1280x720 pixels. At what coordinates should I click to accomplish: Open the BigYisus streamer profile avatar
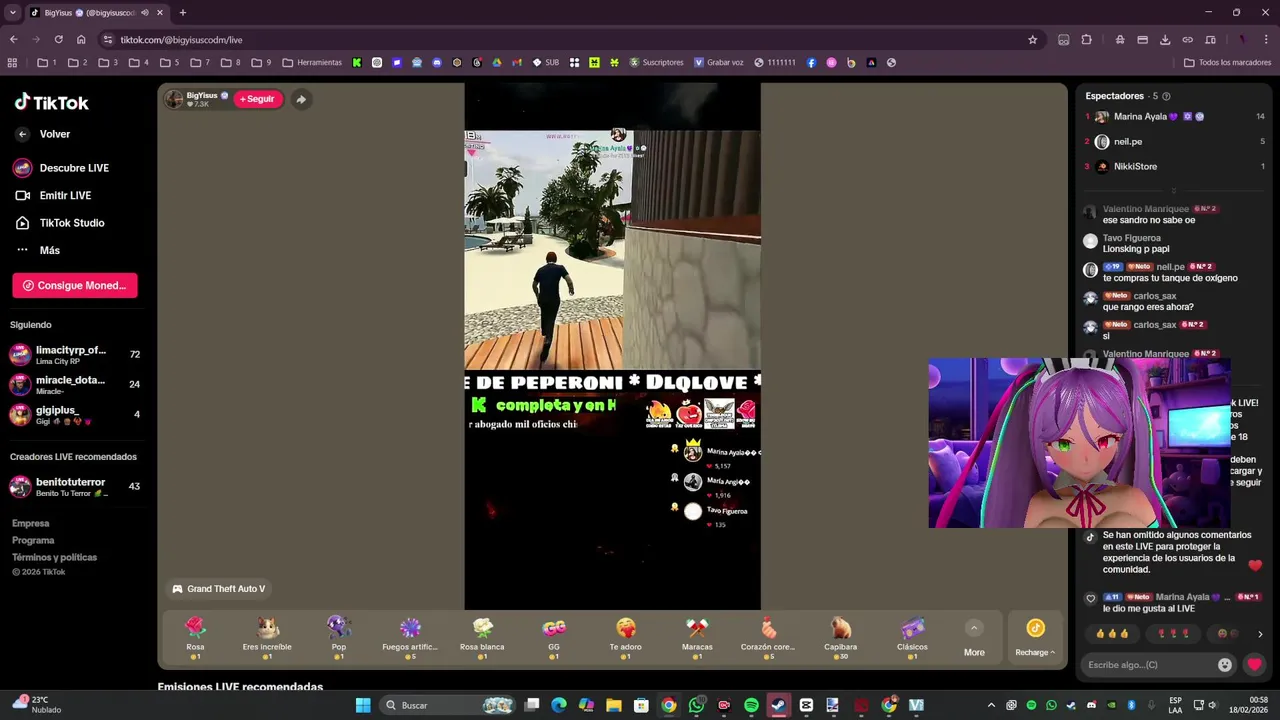point(174,99)
